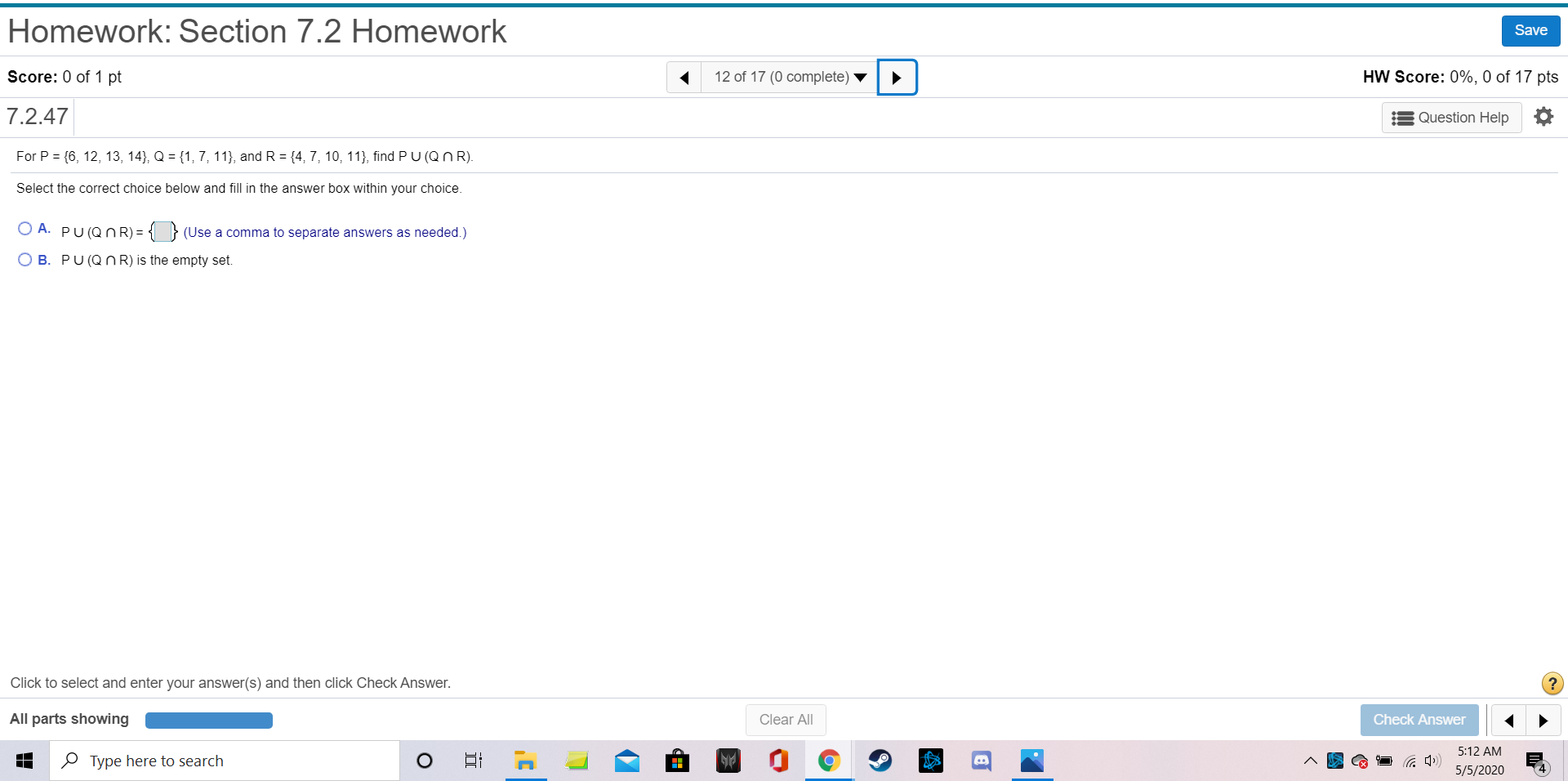Click the 'For P = {6, 12, 13, 14}' problem statement
The width and height of the screenshot is (1568, 781).
coord(245,157)
